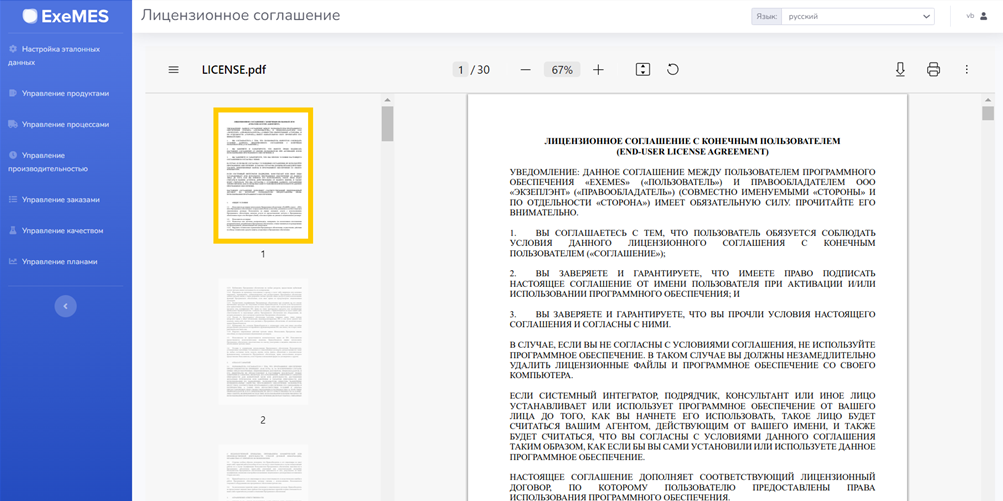Print the license document
Image resolution: width=1003 pixels, height=501 pixels.
pyautogui.click(x=933, y=70)
